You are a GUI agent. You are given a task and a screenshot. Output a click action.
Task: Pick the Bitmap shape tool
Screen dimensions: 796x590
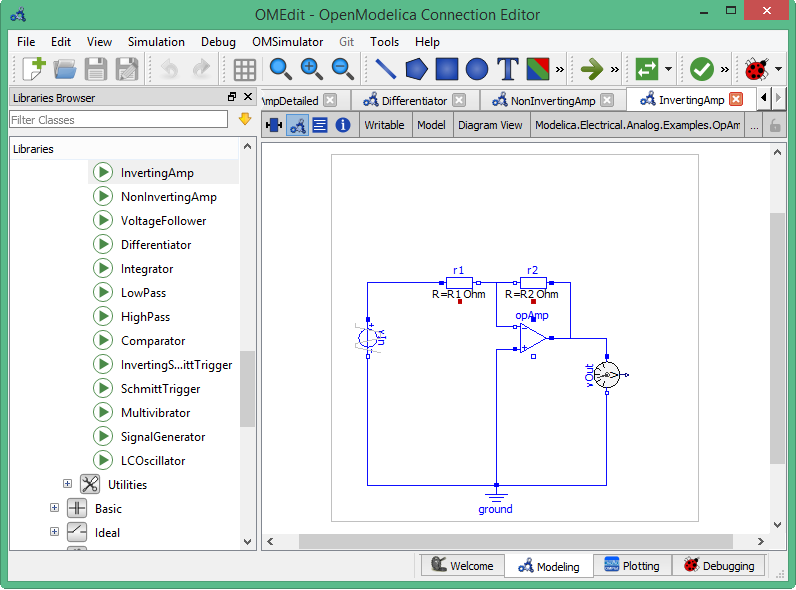pos(538,69)
